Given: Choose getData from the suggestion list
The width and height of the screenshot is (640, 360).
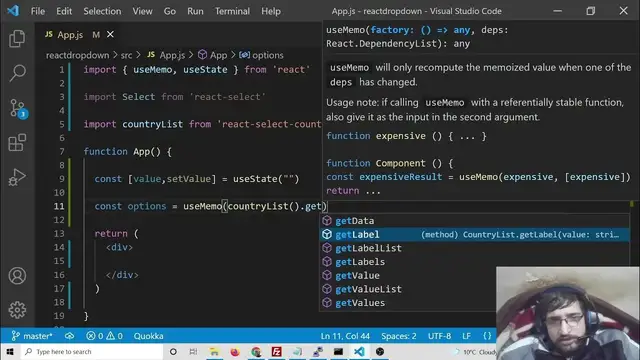Looking at the screenshot, I should click(x=474, y=221).
